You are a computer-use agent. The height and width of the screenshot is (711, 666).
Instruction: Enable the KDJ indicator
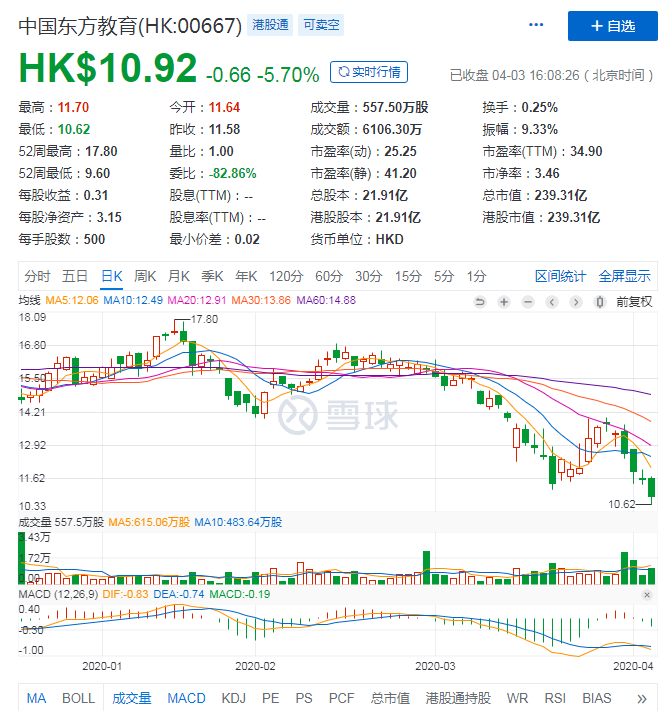click(233, 698)
